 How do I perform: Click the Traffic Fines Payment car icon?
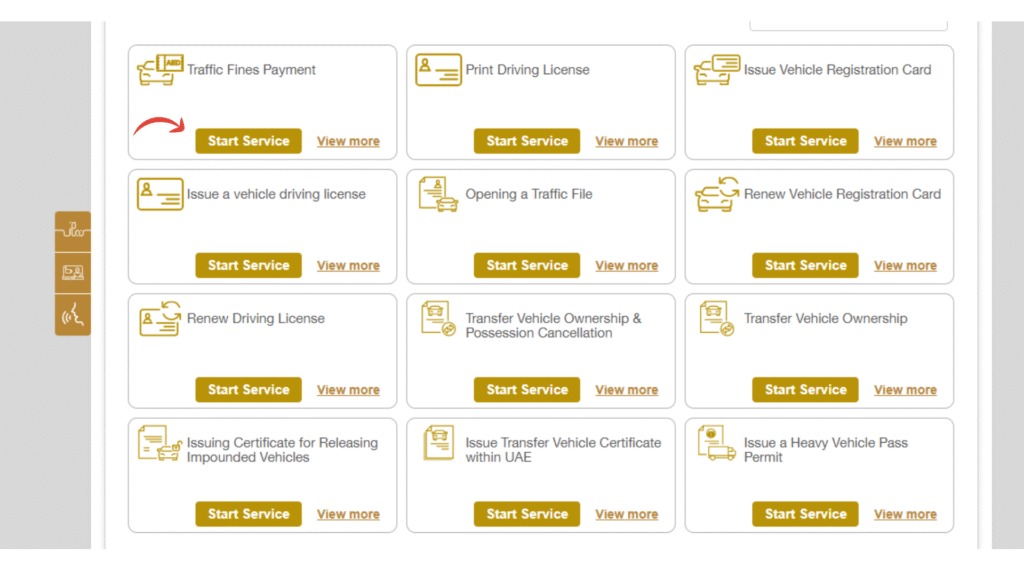coord(160,70)
